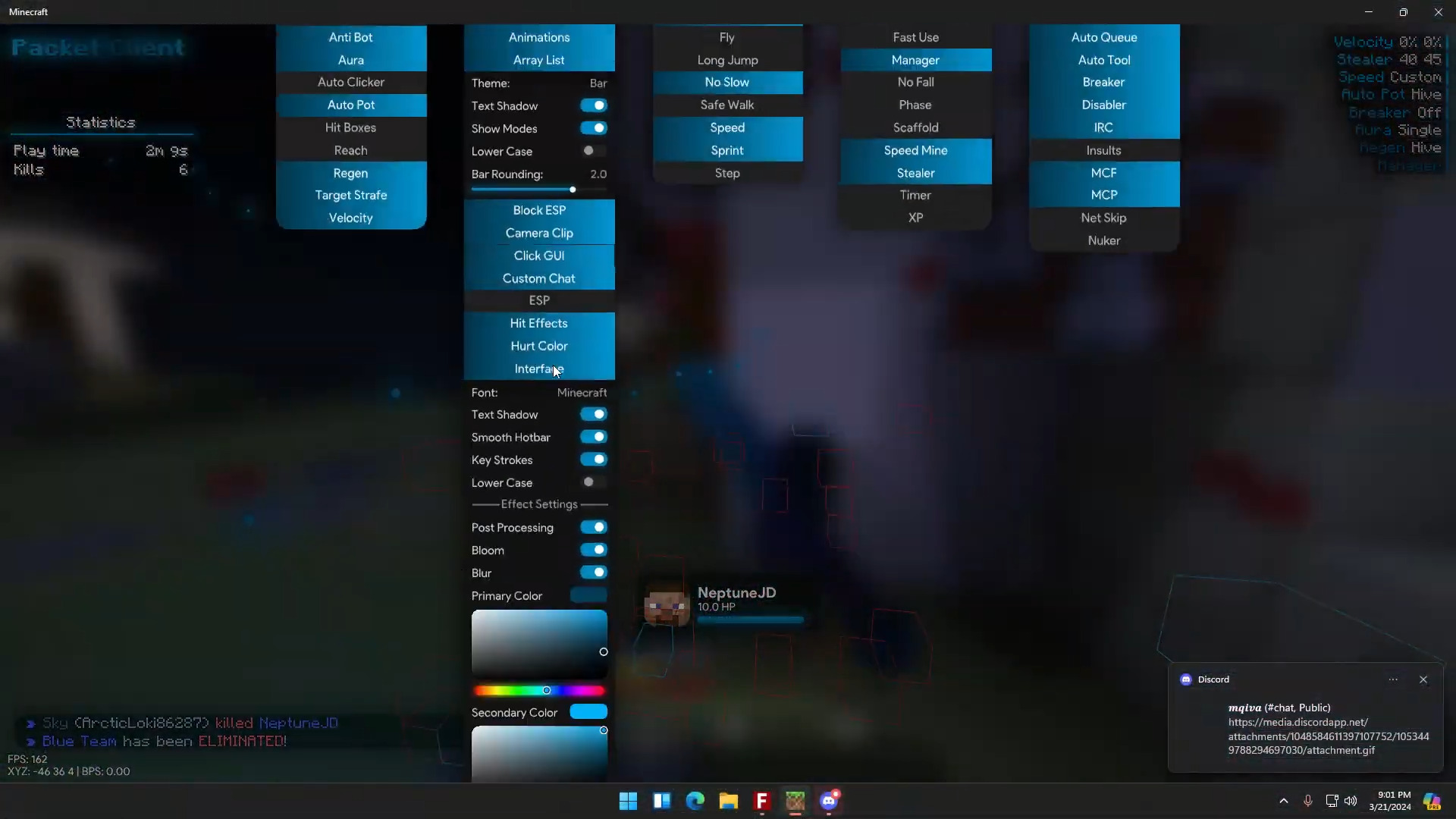Viewport: 1456px width, 819px height.
Task: Change Theme mode from Bar
Action: 539,83
